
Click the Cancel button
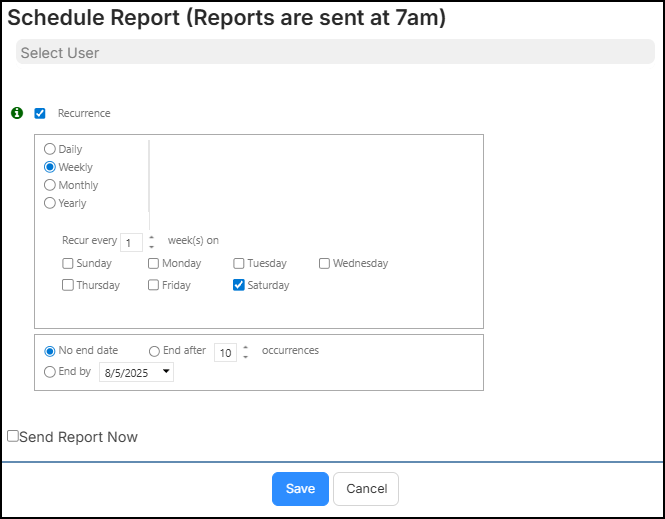pyautogui.click(x=366, y=489)
